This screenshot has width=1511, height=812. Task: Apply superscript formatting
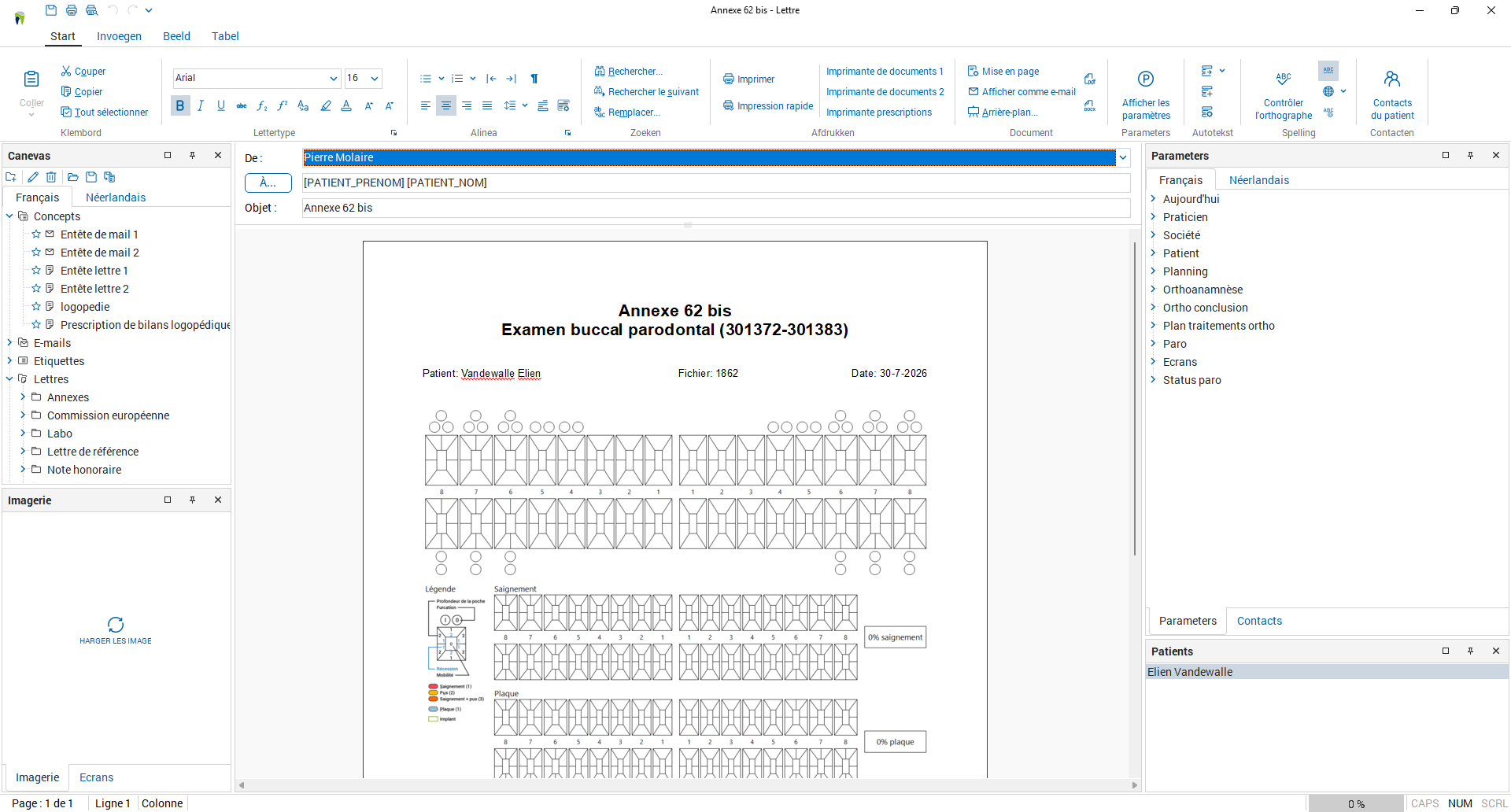(283, 105)
